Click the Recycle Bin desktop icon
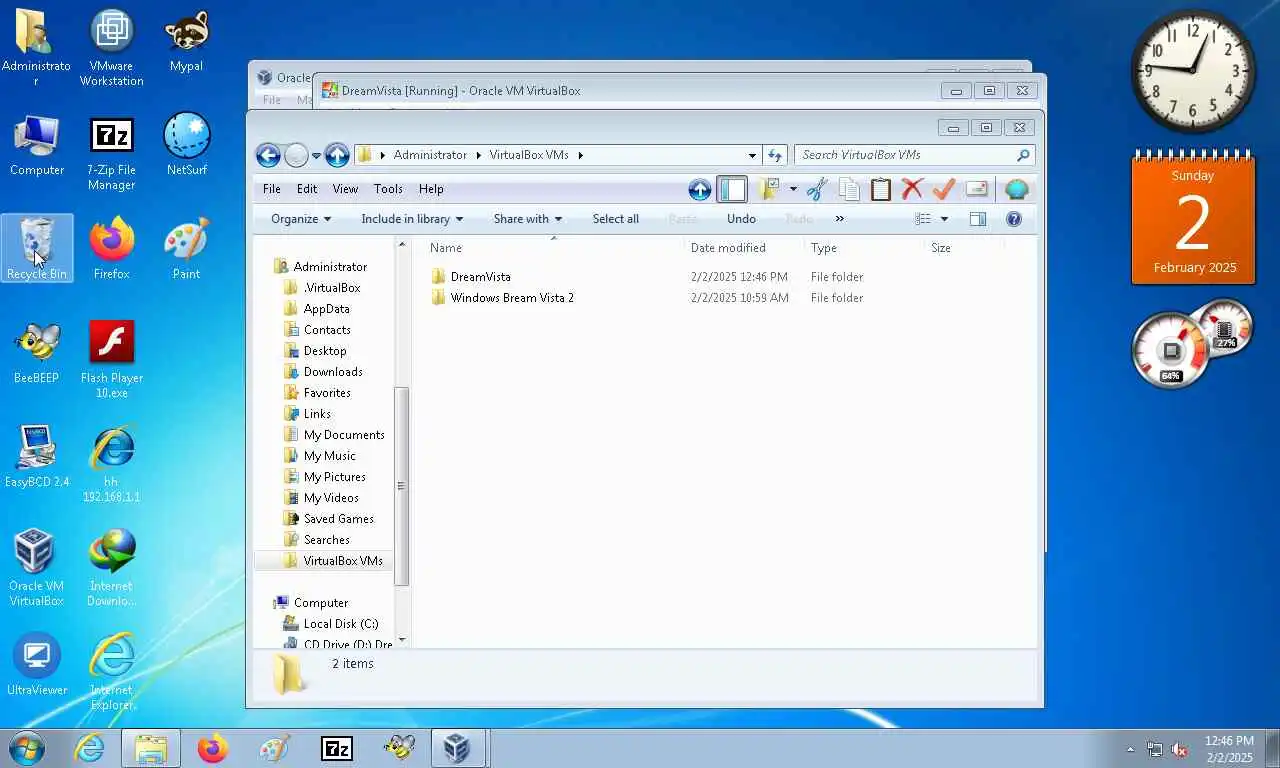The width and height of the screenshot is (1280, 768). (37, 248)
